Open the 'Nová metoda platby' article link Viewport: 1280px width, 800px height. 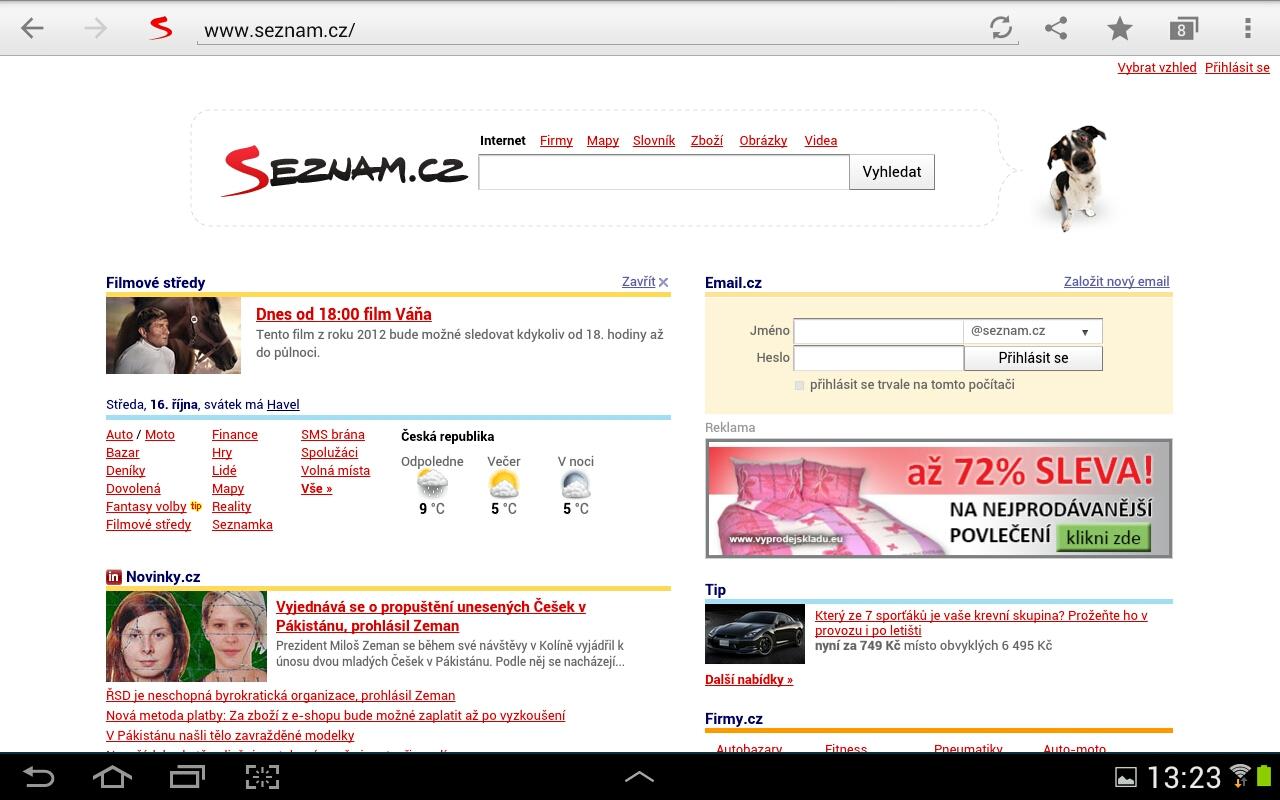(x=336, y=716)
